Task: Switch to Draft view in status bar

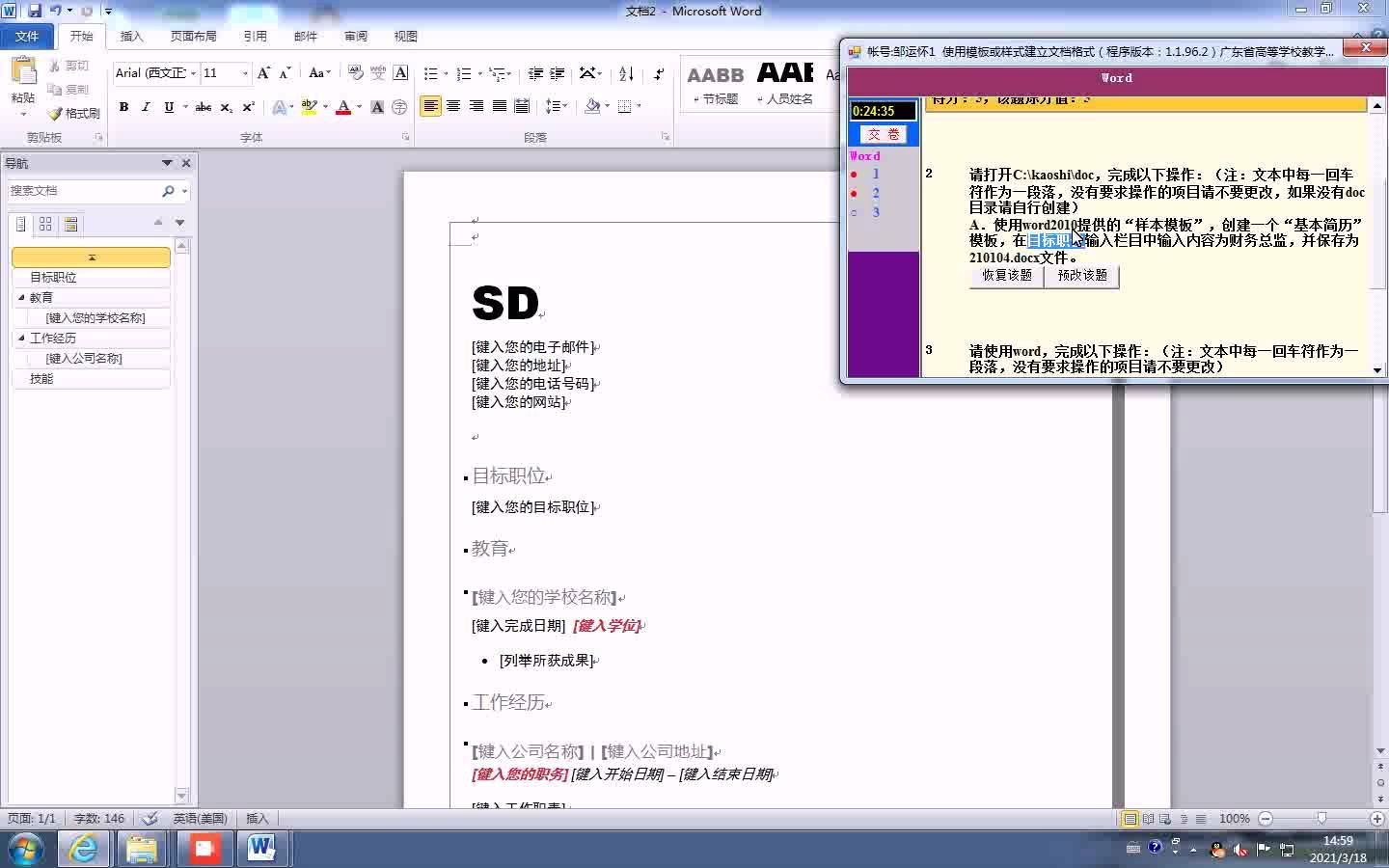Action: click(1201, 819)
